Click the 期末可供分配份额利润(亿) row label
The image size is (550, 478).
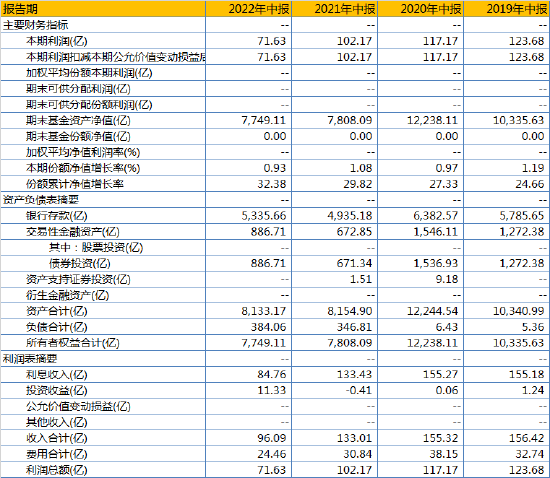[x=89, y=105]
